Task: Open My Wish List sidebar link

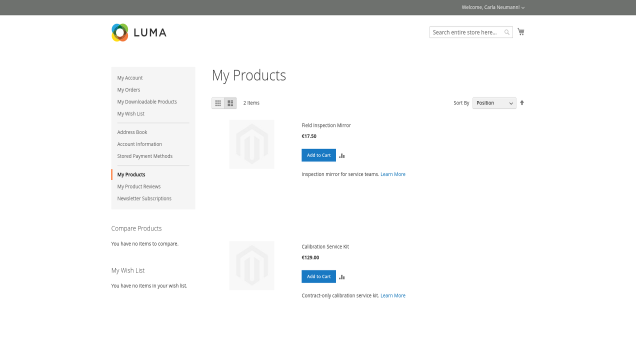Action: tap(131, 114)
